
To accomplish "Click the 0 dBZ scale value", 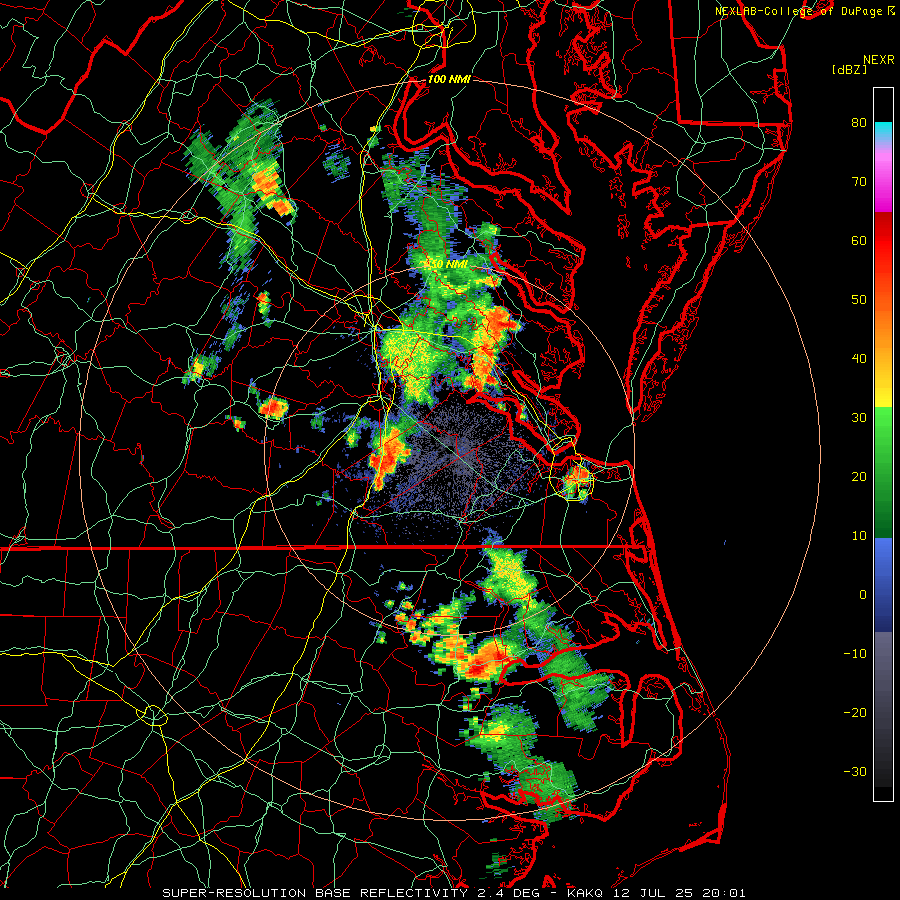I will (863, 595).
